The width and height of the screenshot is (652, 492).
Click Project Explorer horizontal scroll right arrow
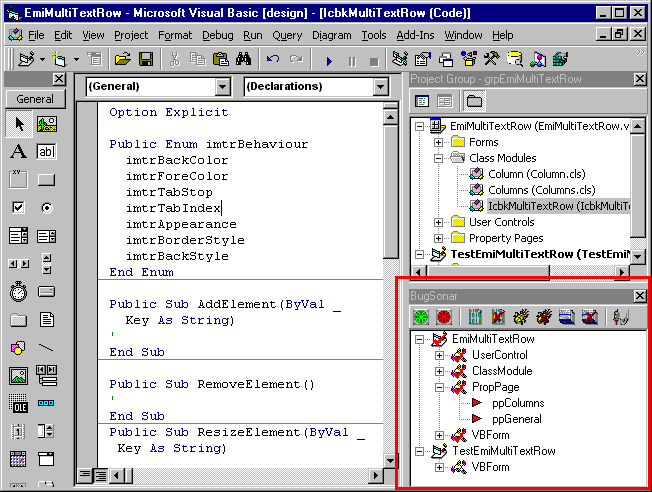(x=622, y=273)
